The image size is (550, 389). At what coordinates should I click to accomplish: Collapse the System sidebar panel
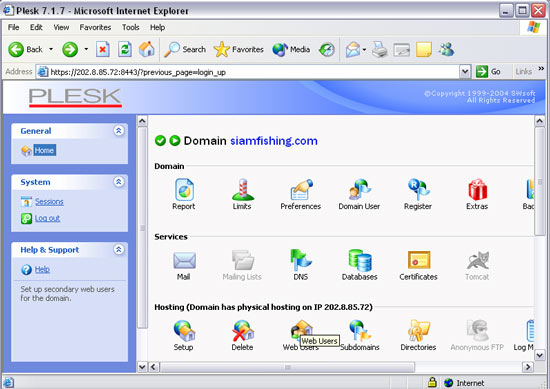pos(119,182)
